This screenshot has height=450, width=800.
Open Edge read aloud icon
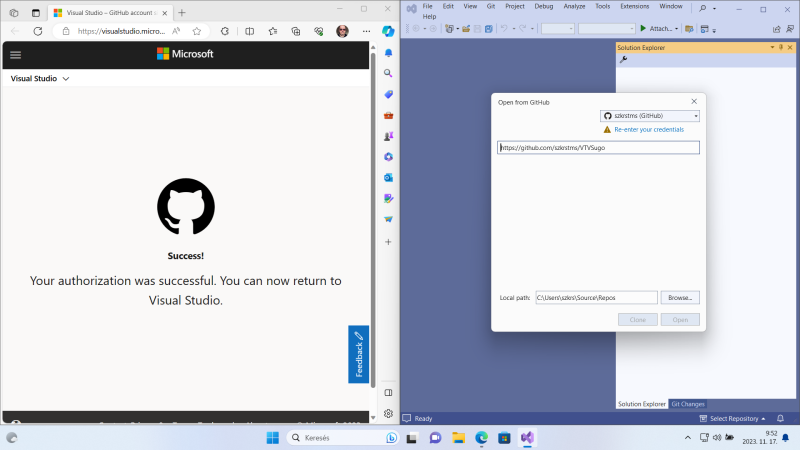(x=176, y=31)
